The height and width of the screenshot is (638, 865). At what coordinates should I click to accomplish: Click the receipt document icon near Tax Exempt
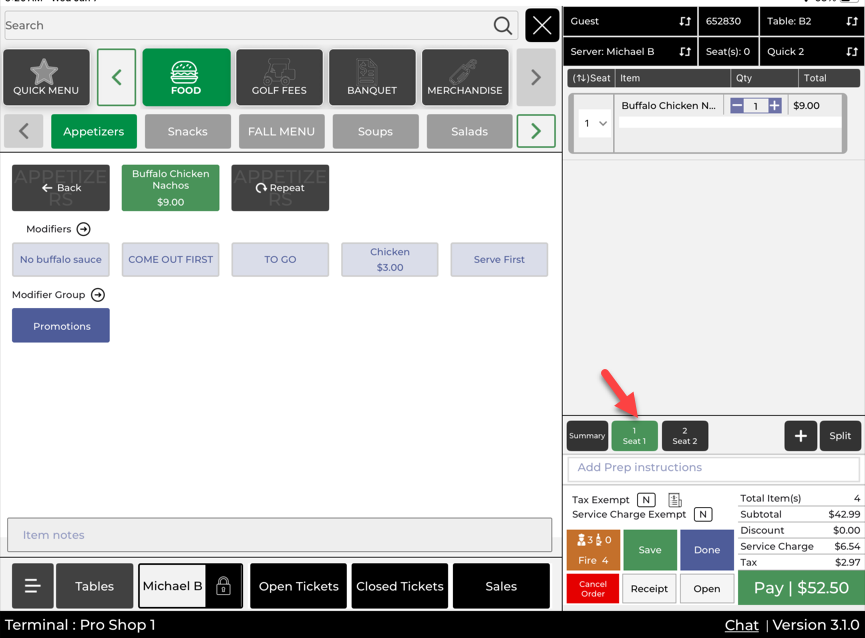click(675, 500)
